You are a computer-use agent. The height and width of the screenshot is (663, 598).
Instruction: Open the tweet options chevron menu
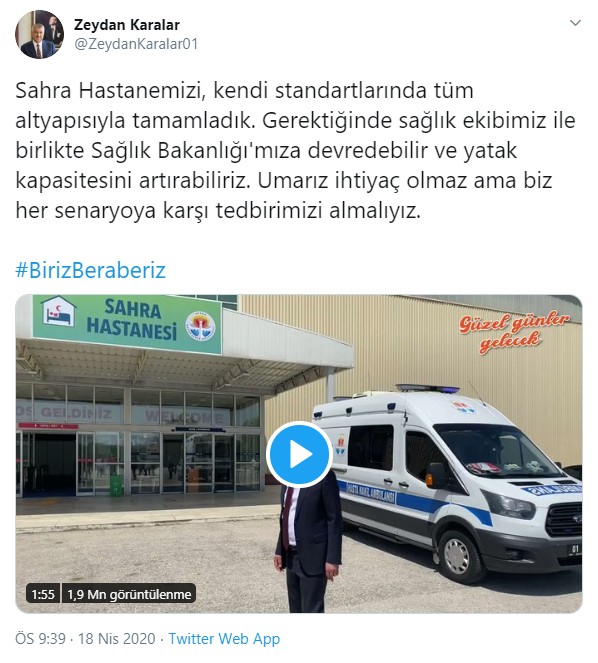click(x=575, y=23)
